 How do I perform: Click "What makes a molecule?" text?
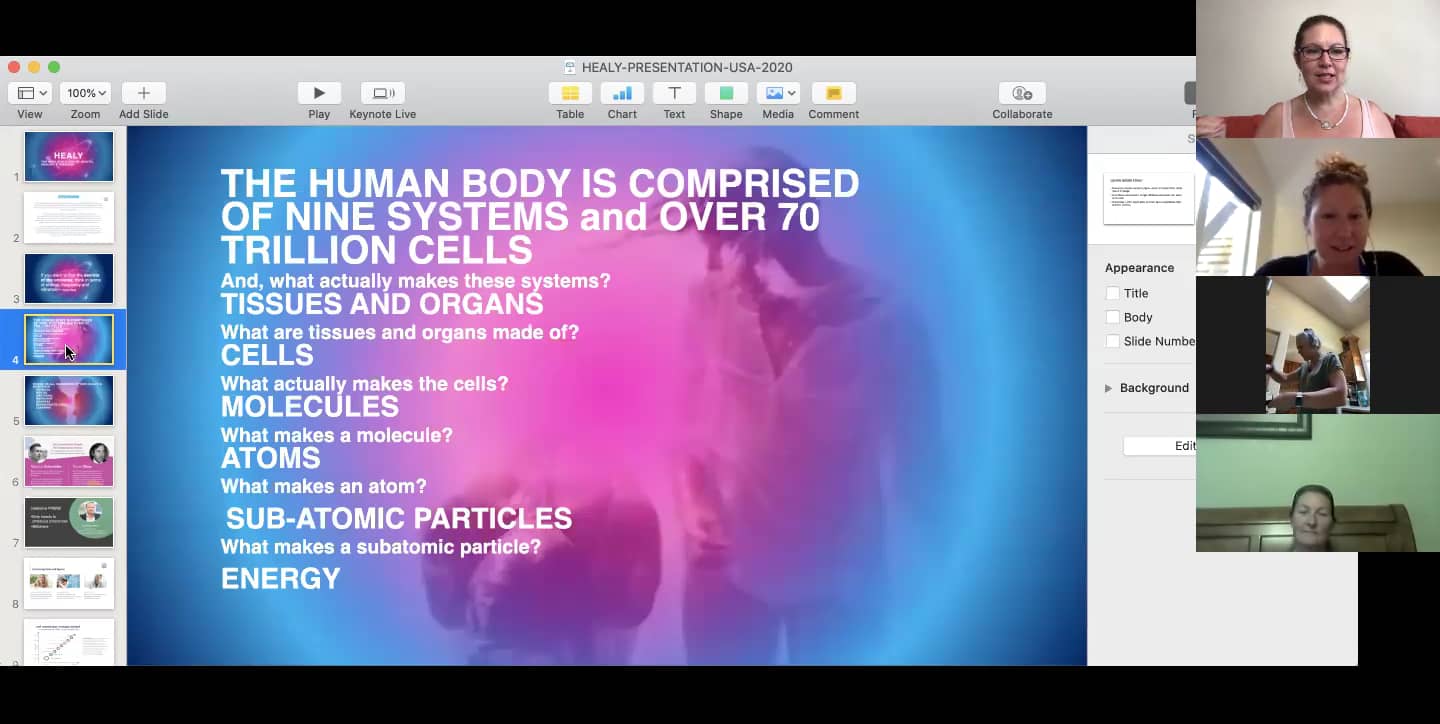[x=337, y=435]
